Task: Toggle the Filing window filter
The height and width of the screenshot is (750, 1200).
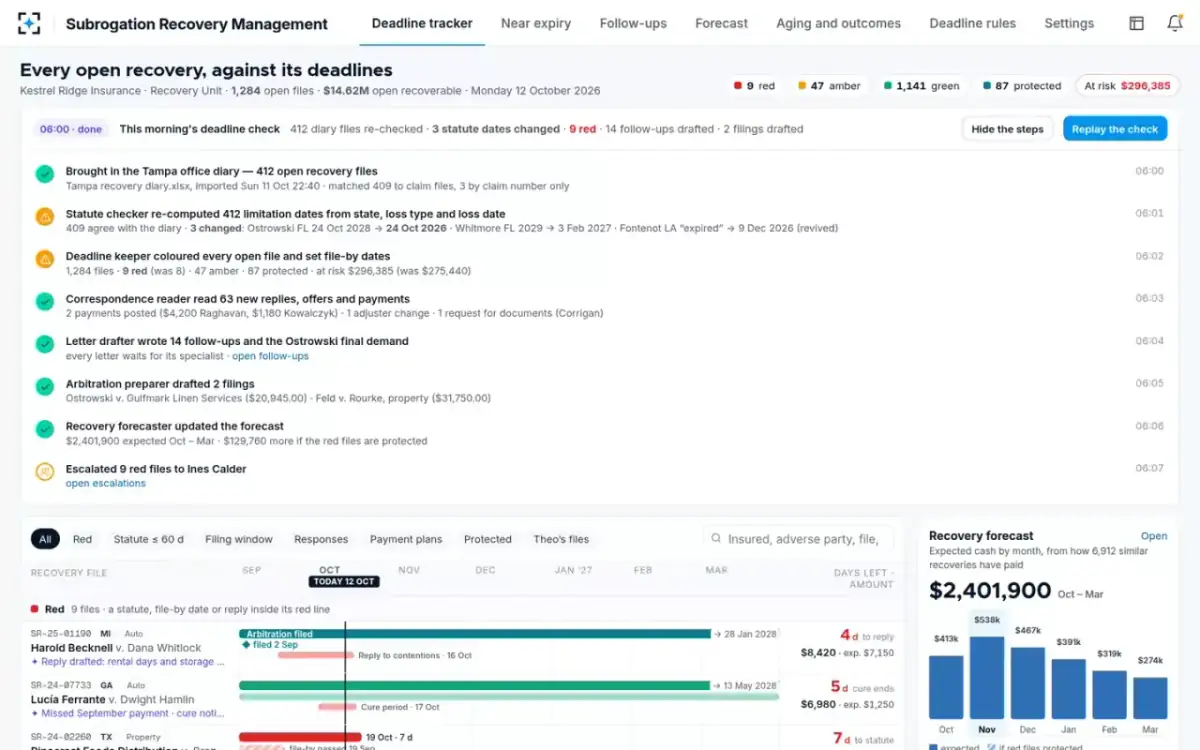Action: tap(239, 539)
